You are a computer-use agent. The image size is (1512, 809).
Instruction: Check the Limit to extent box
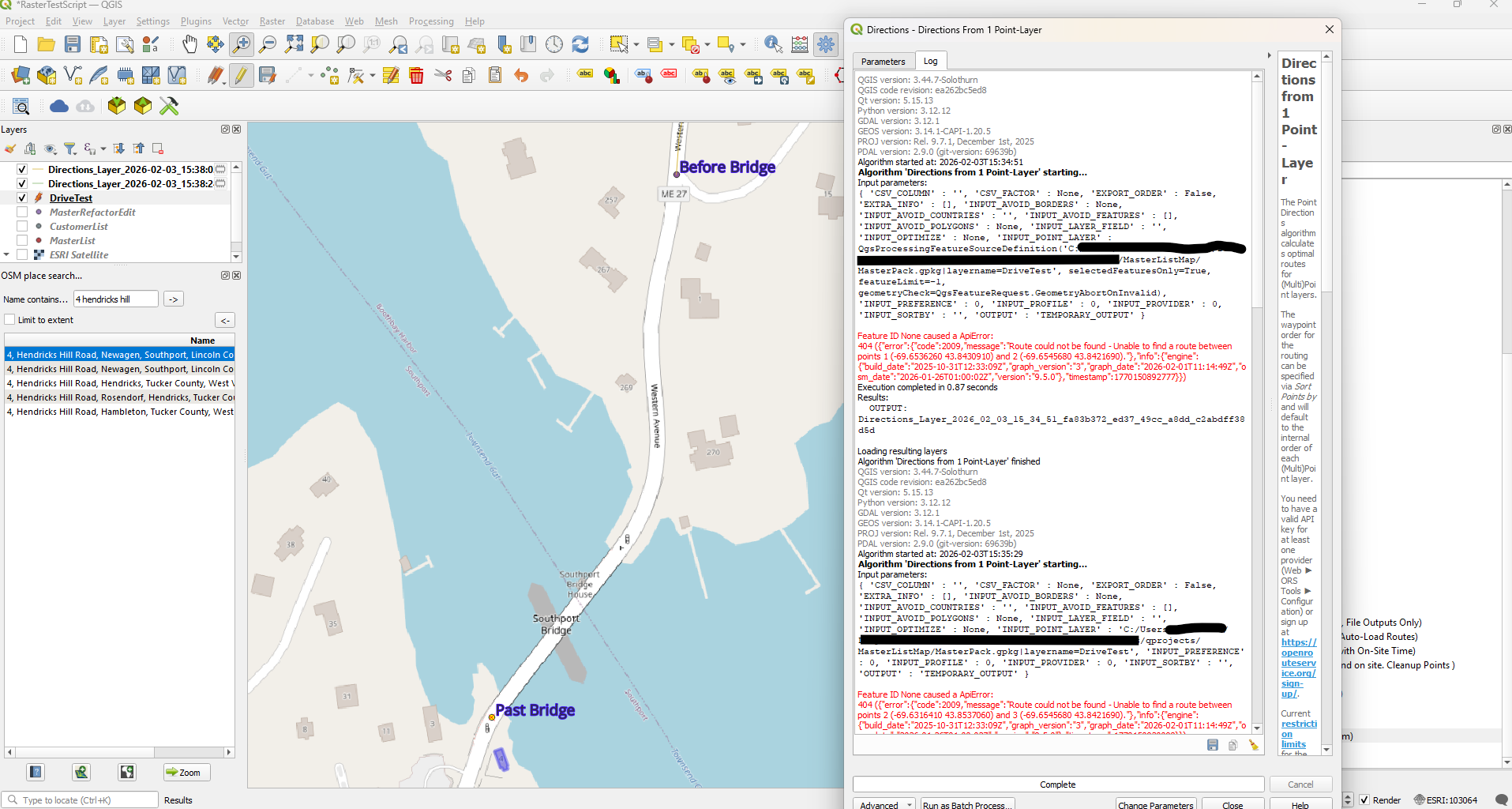10,320
